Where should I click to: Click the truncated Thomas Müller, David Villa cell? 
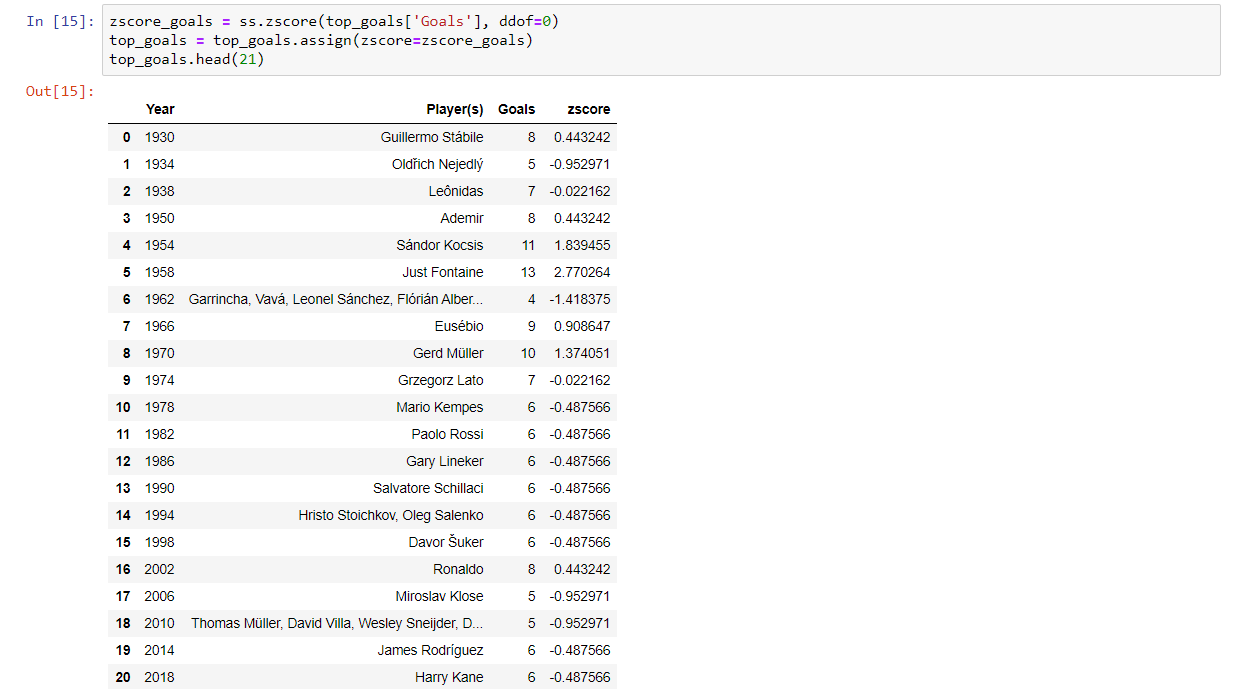point(337,623)
